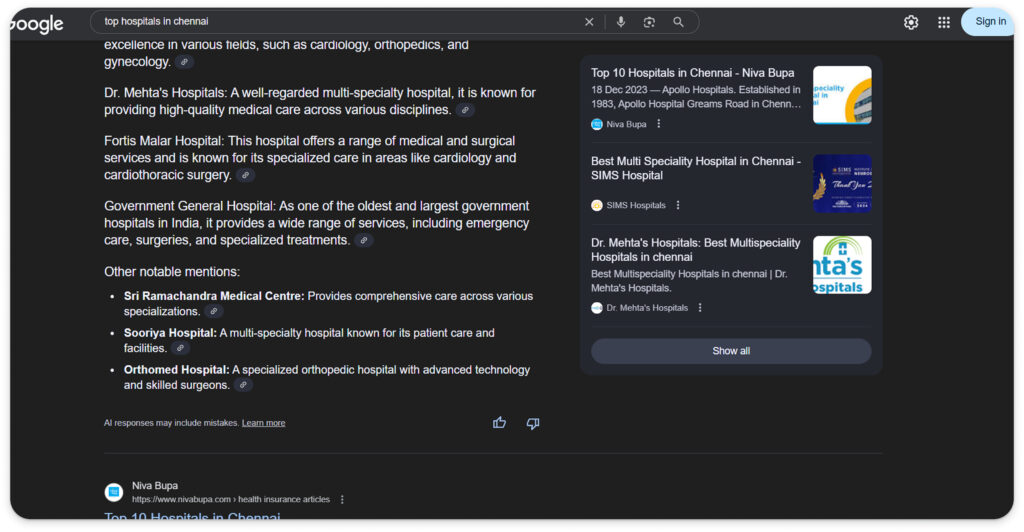The width and height of the screenshot is (1024, 532).
Task: Open the settings gear menu
Action: 911,22
